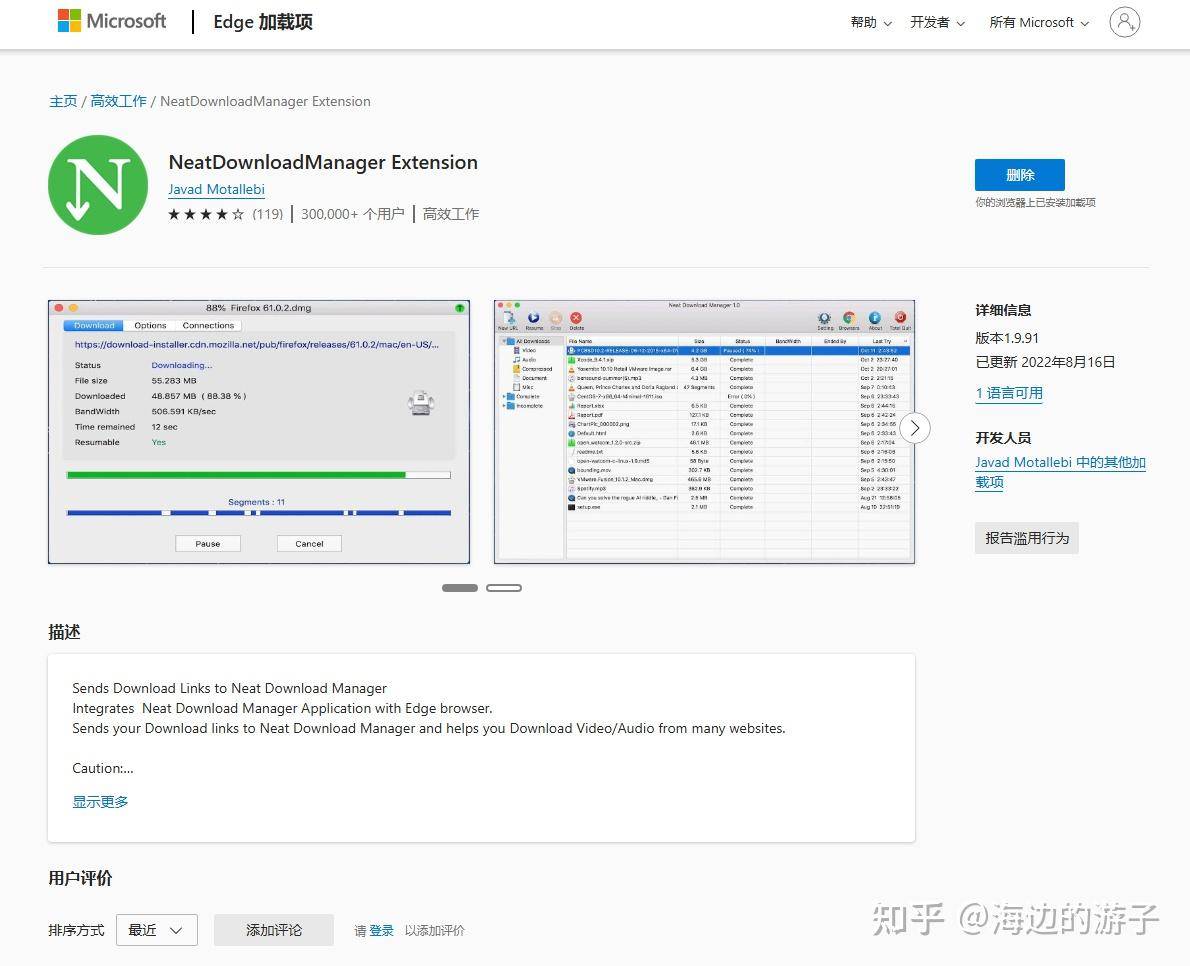The width and height of the screenshot is (1190, 966).
Task: Click the 你的浏览器上已安装加载项 notice
Action: click(x=1035, y=203)
